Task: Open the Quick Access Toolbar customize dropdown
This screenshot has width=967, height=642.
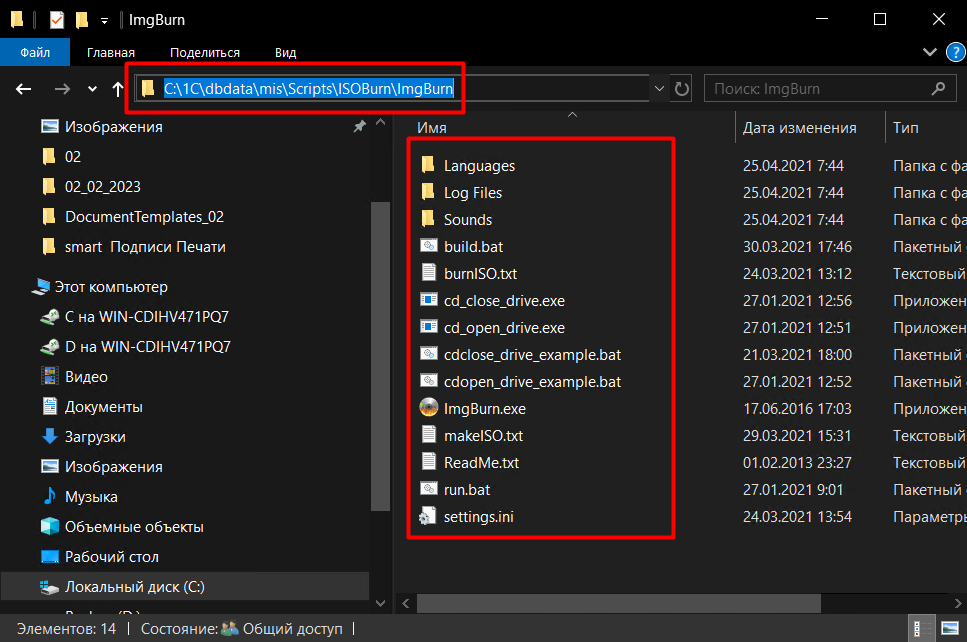Action: click(x=104, y=20)
